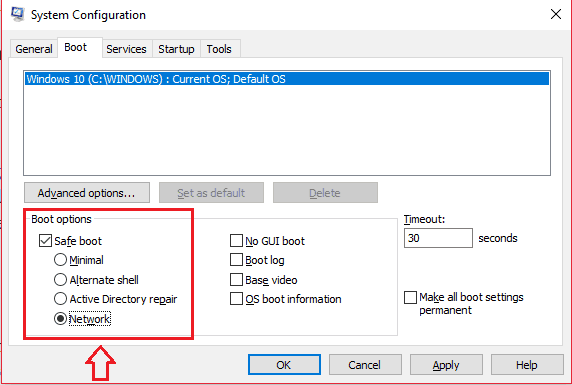Viewport: 572px width, 385px height.
Task: Open Advanced options
Action: tap(87, 193)
